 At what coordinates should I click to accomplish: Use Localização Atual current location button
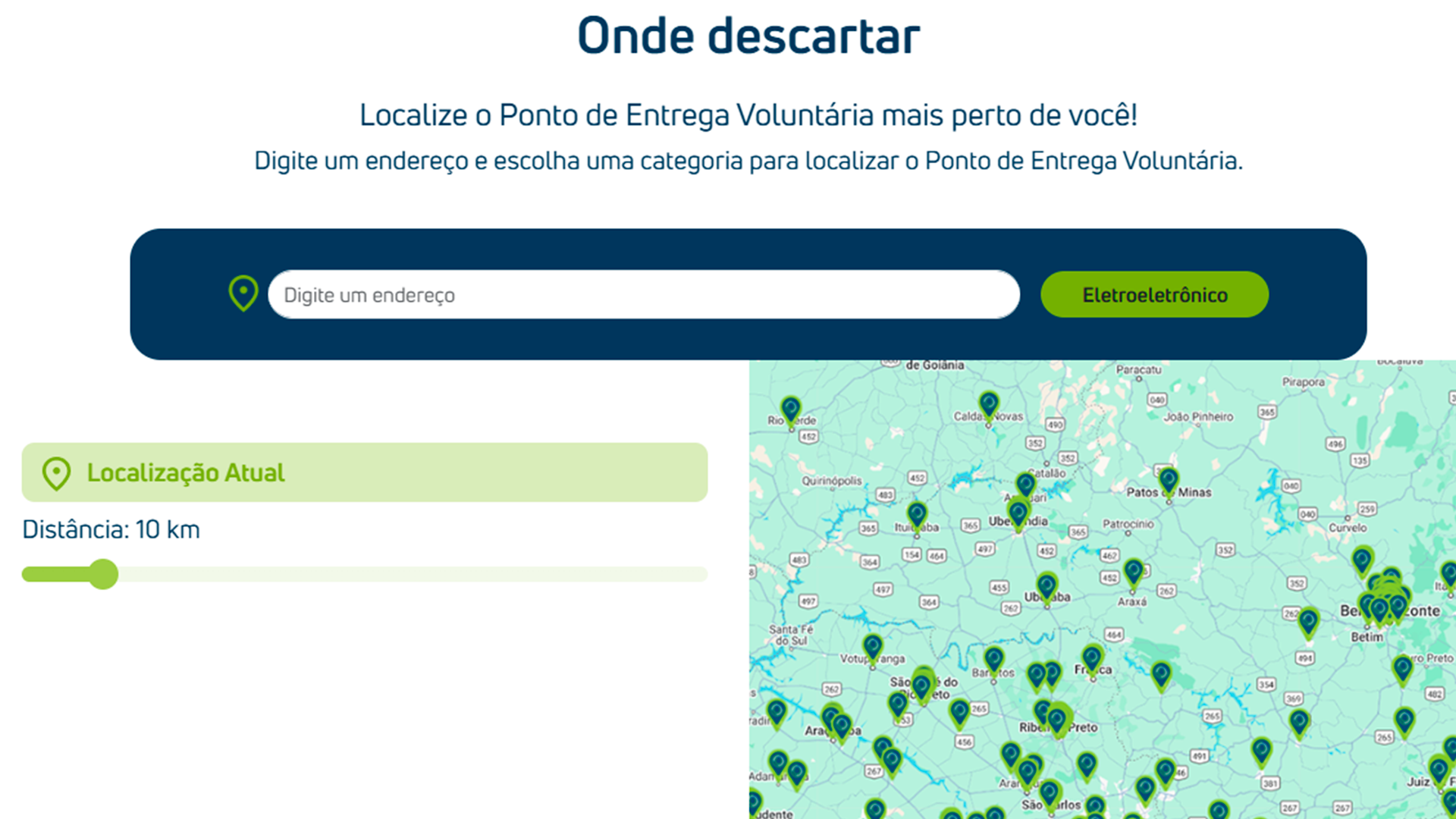pyautogui.click(x=364, y=472)
